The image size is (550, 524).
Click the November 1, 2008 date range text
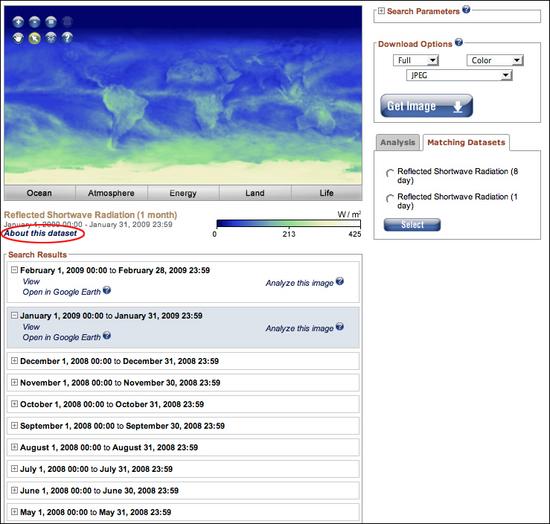point(120,383)
